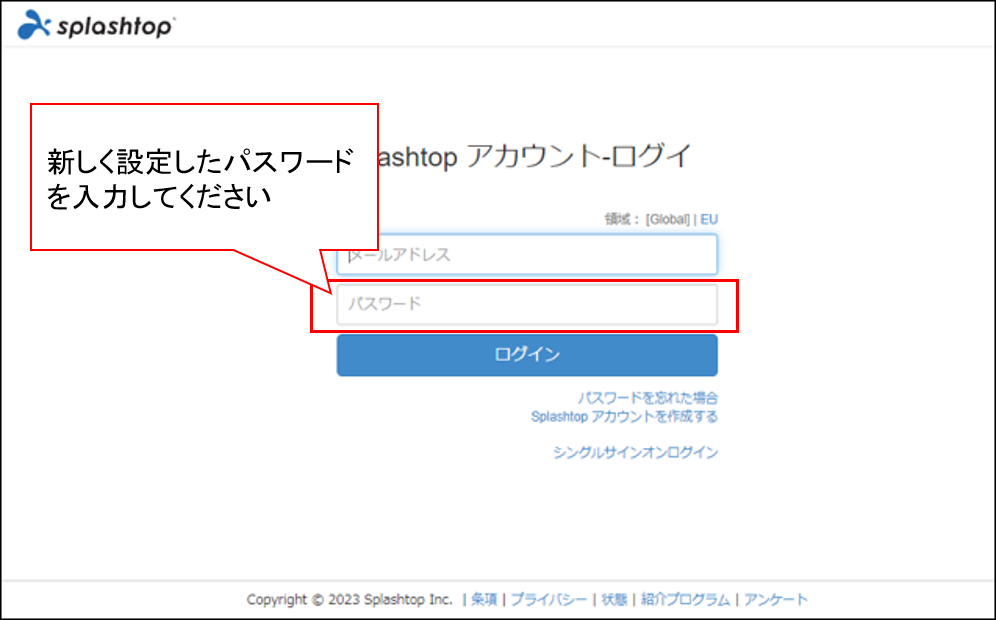Switch region to EU
Viewport: 996px width, 620px height.
[x=709, y=219]
